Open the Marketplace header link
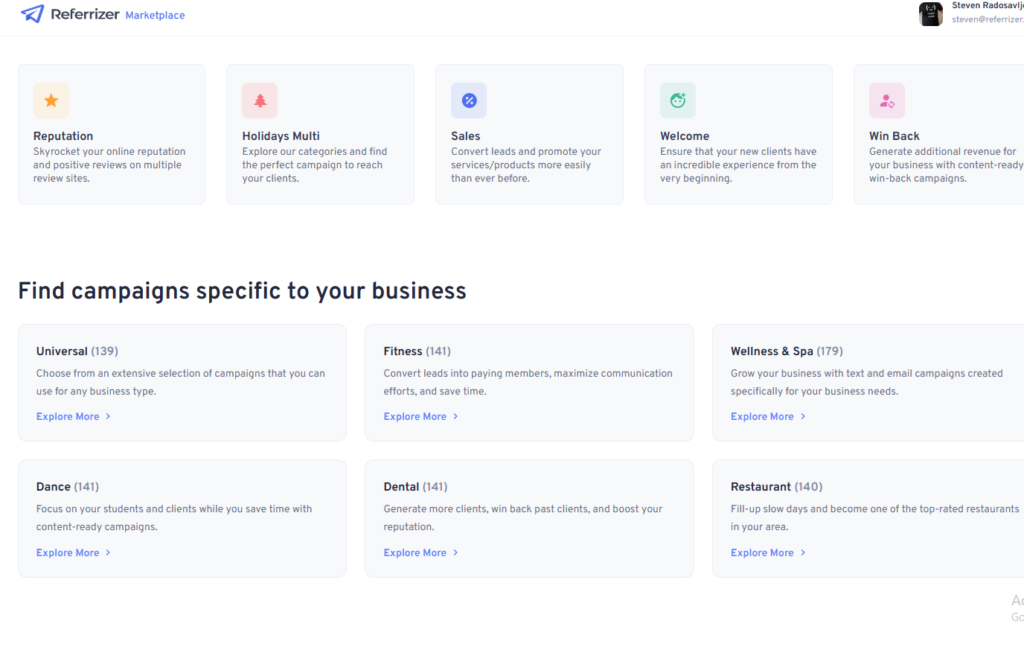This screenshot has height=650, width=1024. (x=155, y=15)
